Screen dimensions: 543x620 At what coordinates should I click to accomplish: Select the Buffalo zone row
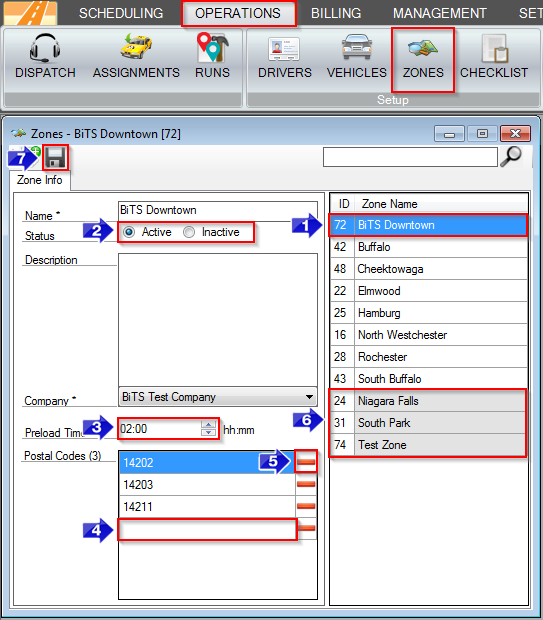point(429,247)
